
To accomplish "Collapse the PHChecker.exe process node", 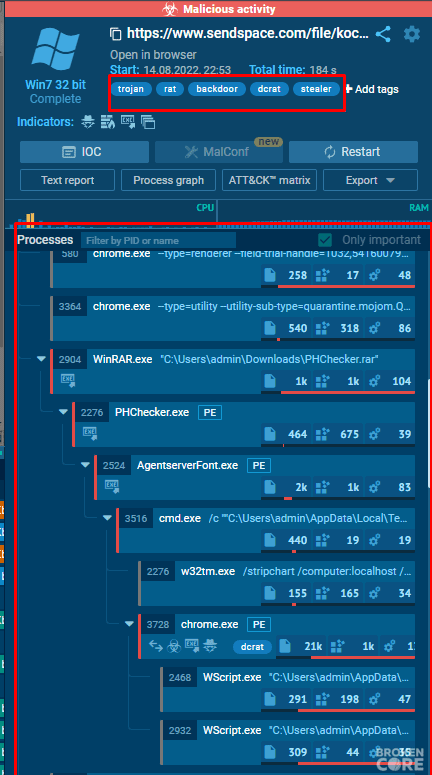I will tap(63, 412).
